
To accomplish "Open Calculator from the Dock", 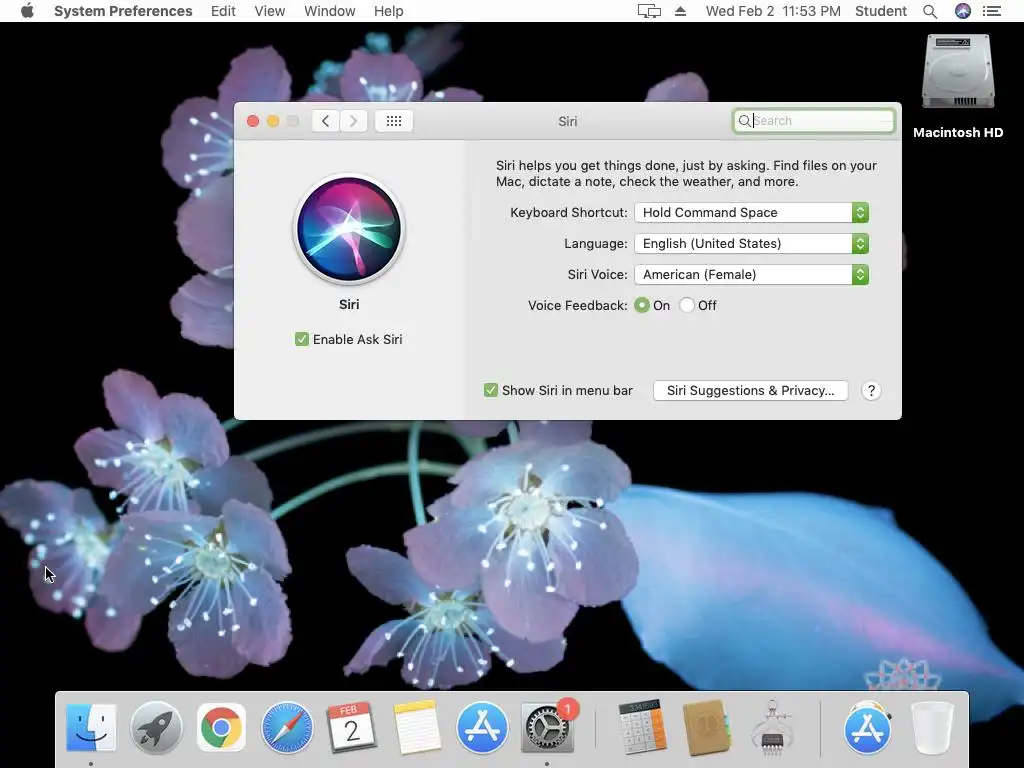I will (x=642, y=727).
